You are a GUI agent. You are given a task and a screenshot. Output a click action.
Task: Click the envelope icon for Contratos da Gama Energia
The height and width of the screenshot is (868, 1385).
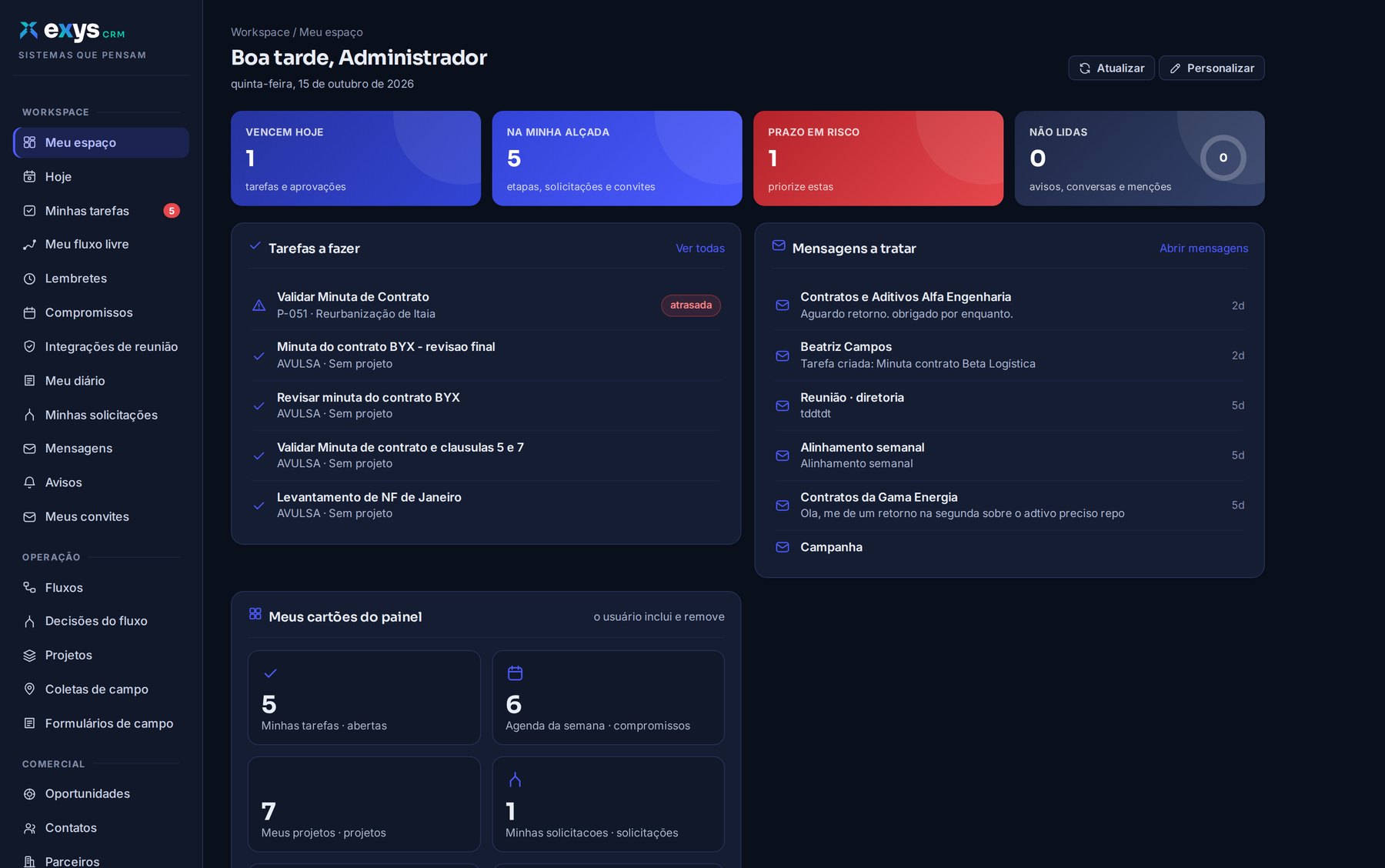click(x=783, y=506)
